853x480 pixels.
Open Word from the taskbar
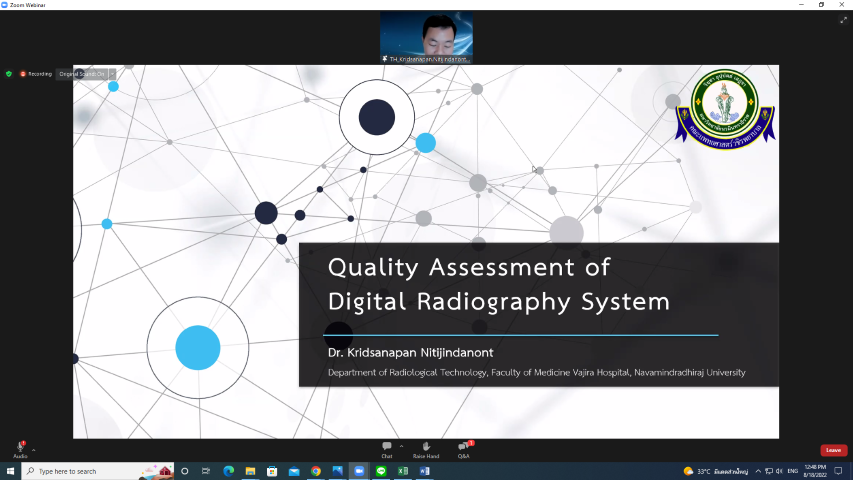tap(425, 471)
